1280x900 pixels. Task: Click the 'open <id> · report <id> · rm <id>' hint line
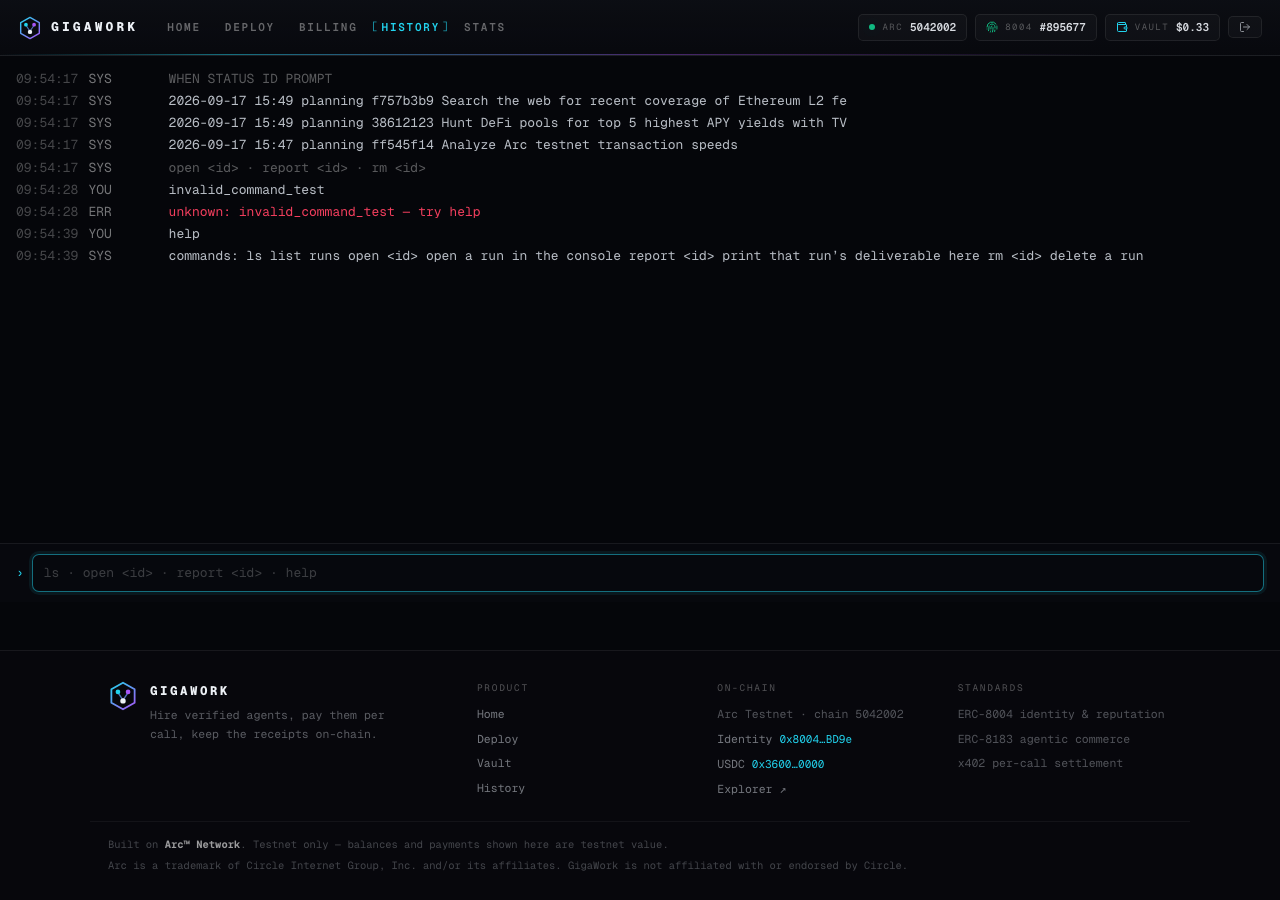(297, 168)
